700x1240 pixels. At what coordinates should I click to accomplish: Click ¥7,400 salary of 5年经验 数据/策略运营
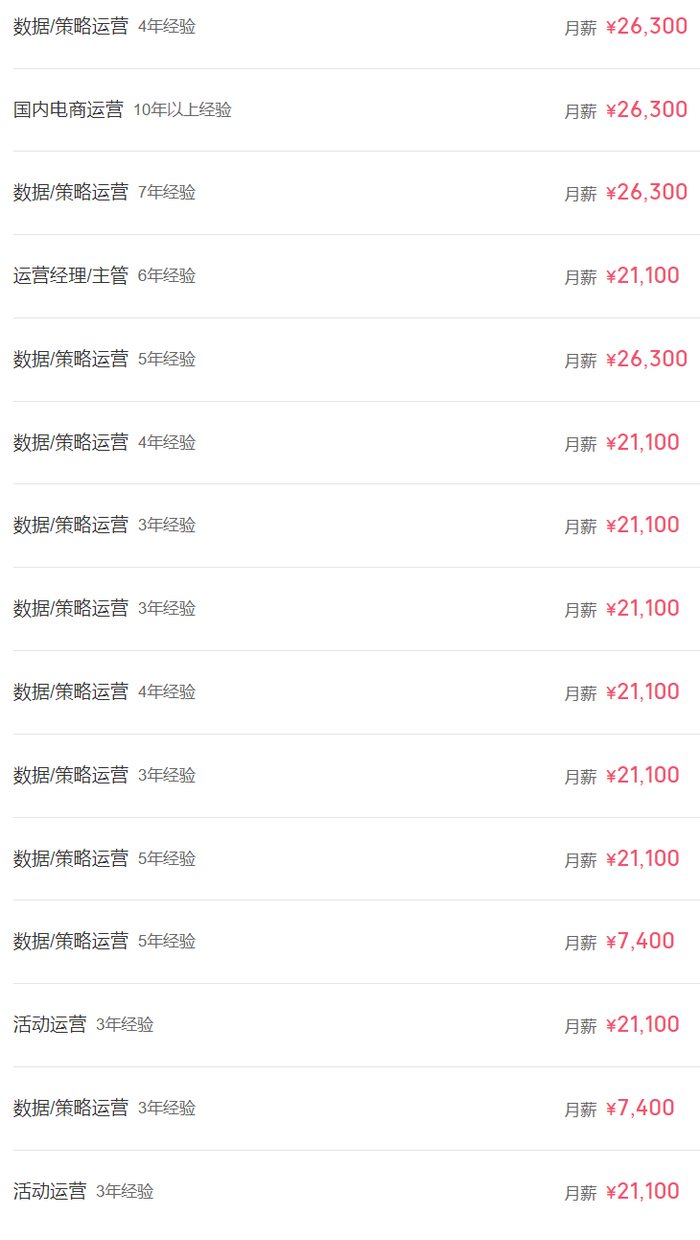640,941
